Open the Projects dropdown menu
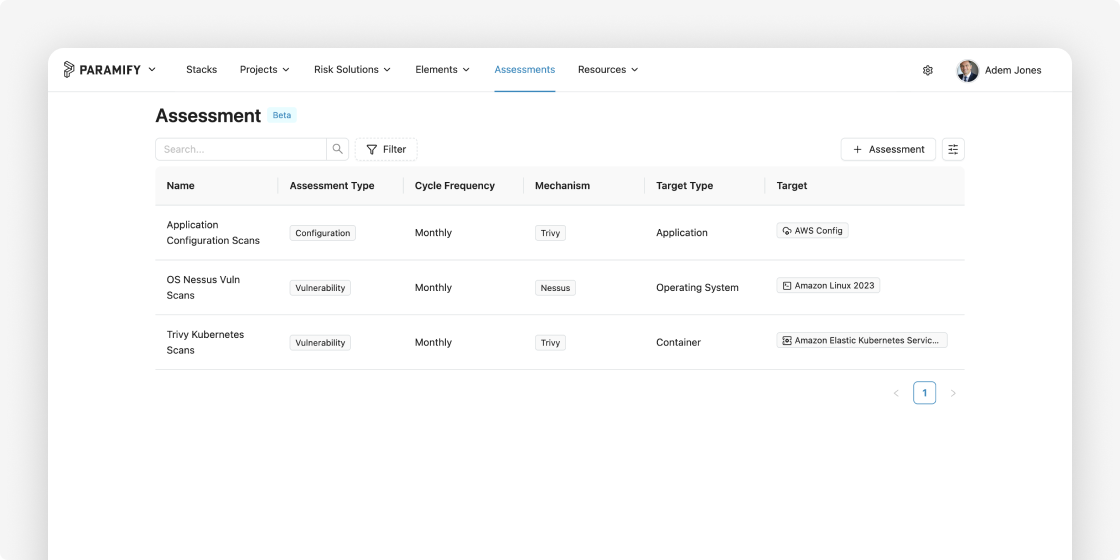 click(x=264, y=69)
